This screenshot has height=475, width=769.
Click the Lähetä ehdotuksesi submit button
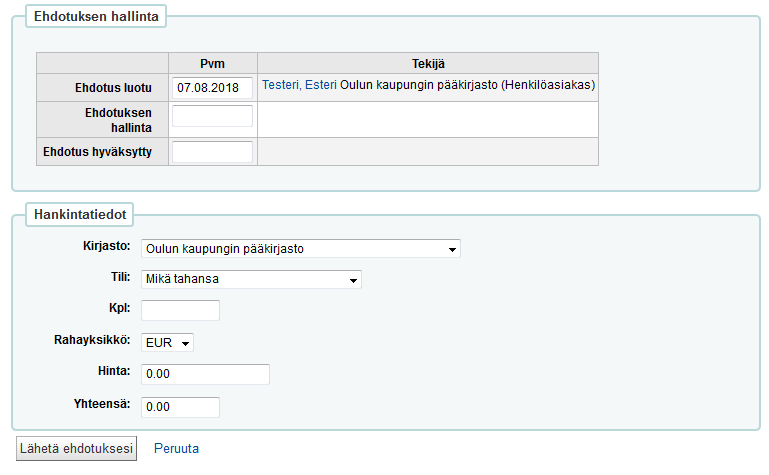77,449
